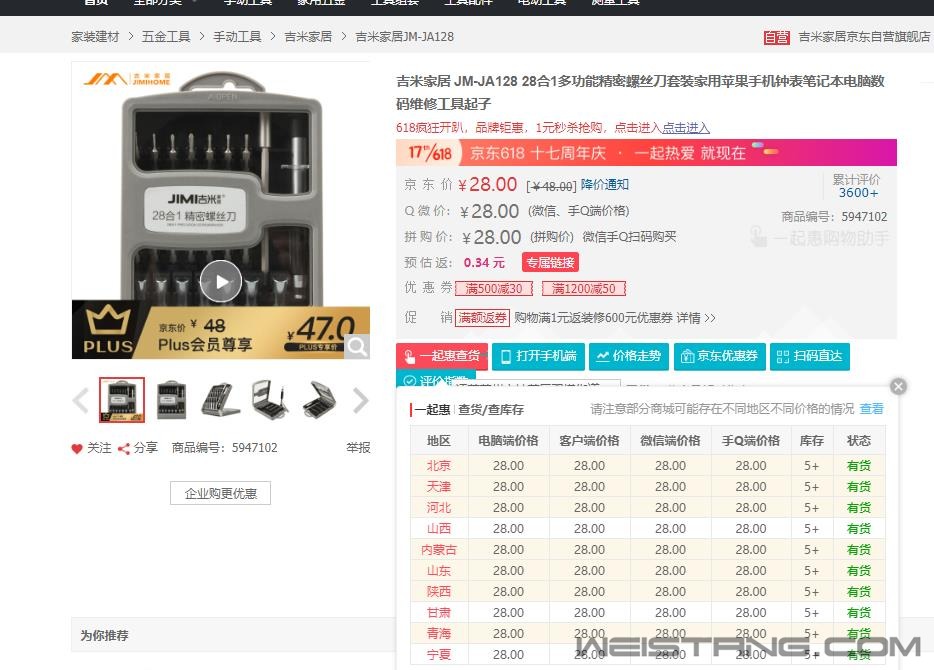Image resolution: width=934 pixels, height=670 pixels.
Task: Select 山东 in the region column
Action: tap(439, 571)
